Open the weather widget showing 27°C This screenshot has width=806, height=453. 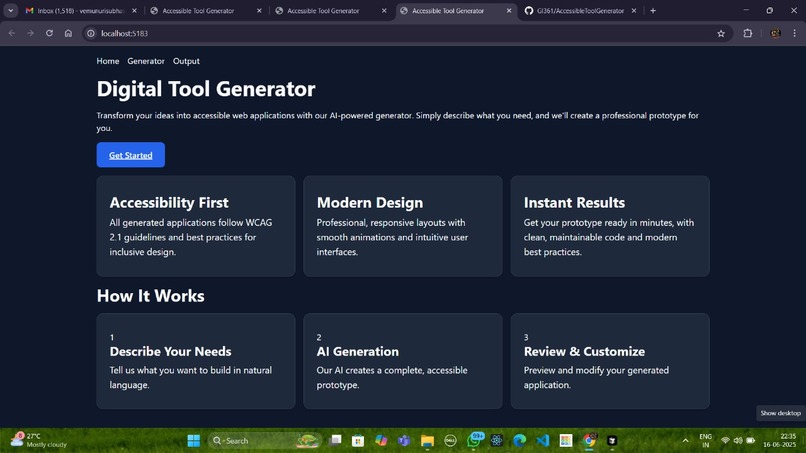(x=39, y=440)
